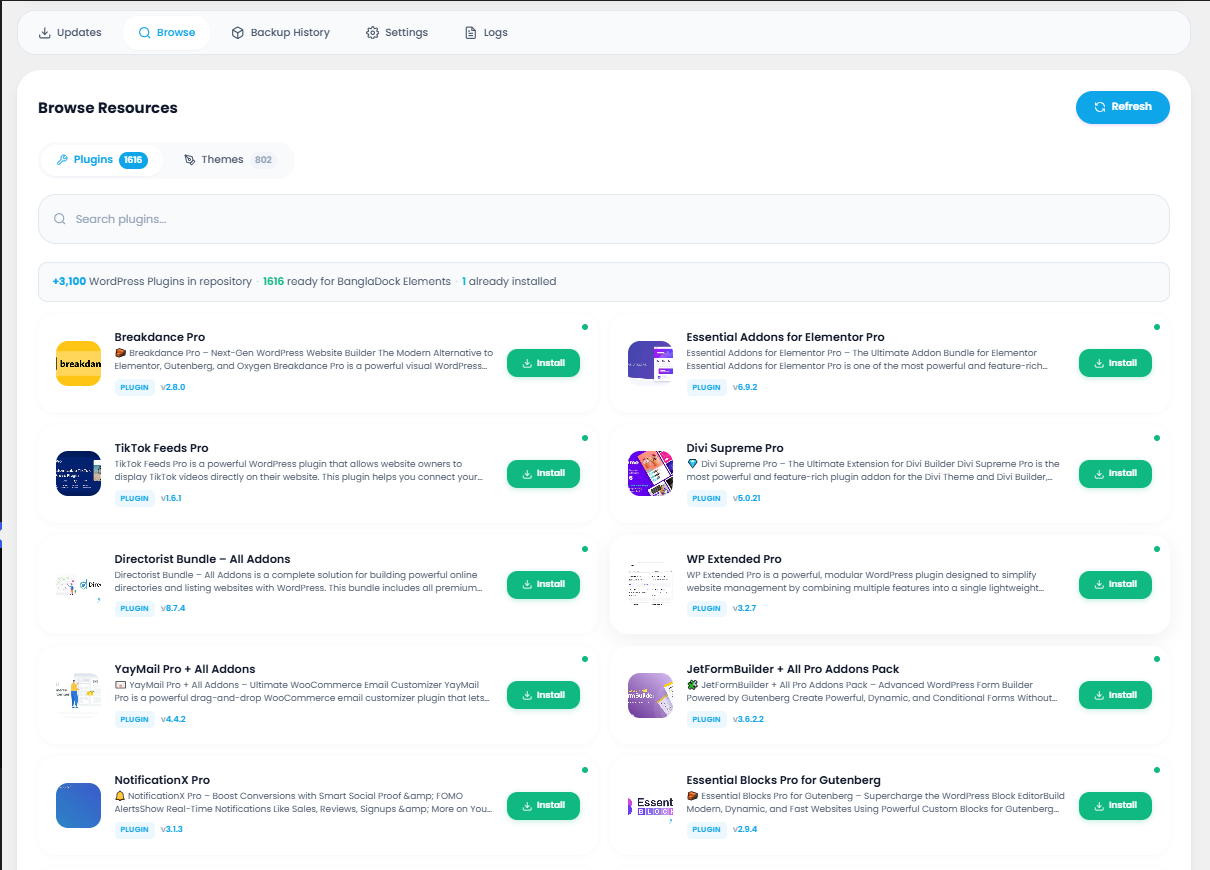The width and height of the screenshot is (1210, 870).
Task: Click the "1 already installed" status text
Action: click(509, 282)
